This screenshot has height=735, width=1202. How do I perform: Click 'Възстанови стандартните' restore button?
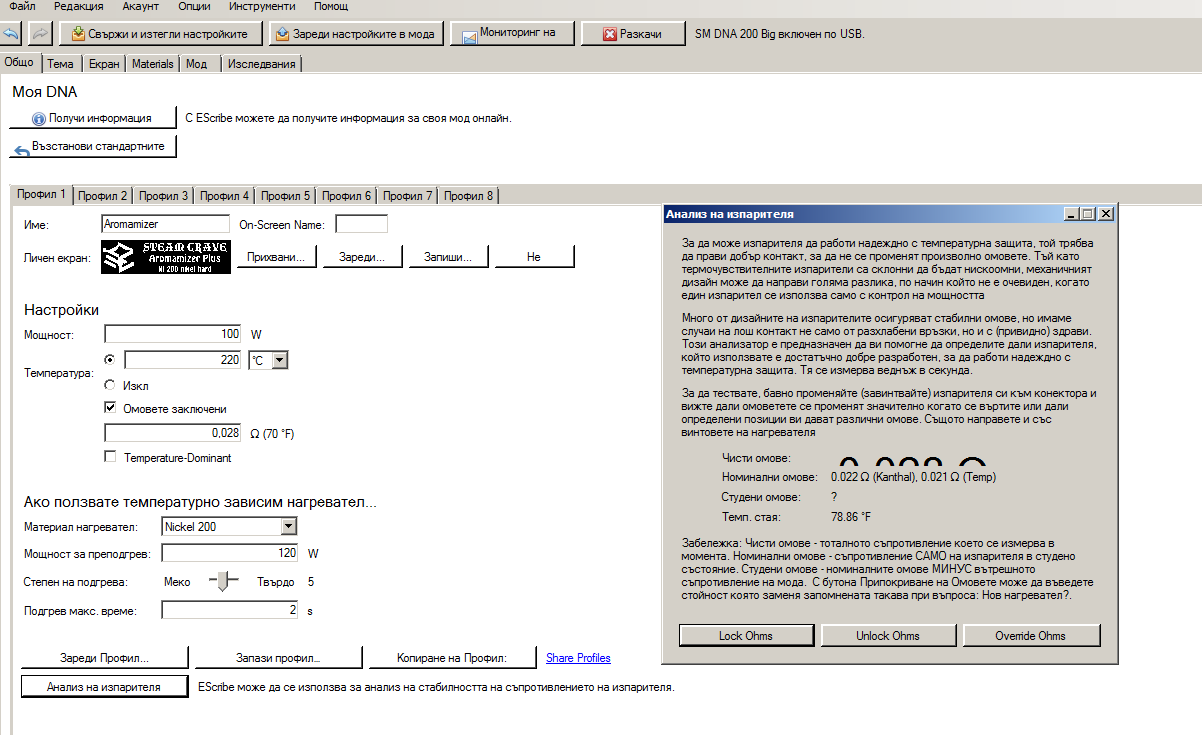coord(92,147)
